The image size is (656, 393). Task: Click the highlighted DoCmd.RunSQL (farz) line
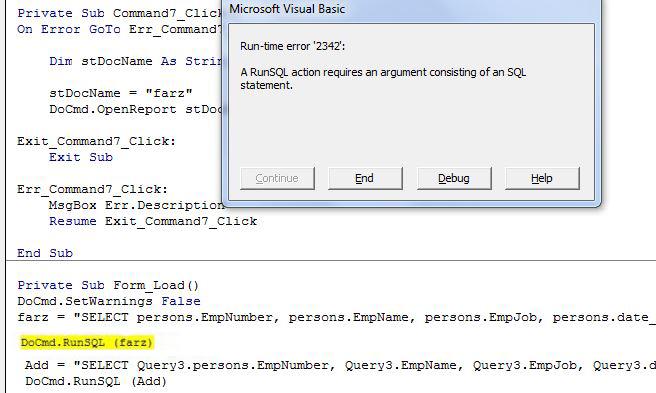point(87,342)
